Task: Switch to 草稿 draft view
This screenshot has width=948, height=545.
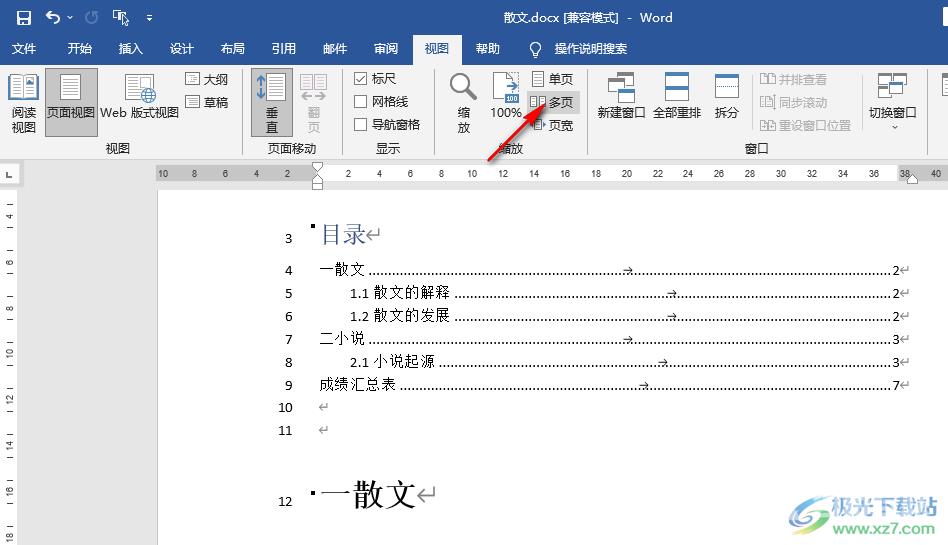Action: tap(207, 102)
